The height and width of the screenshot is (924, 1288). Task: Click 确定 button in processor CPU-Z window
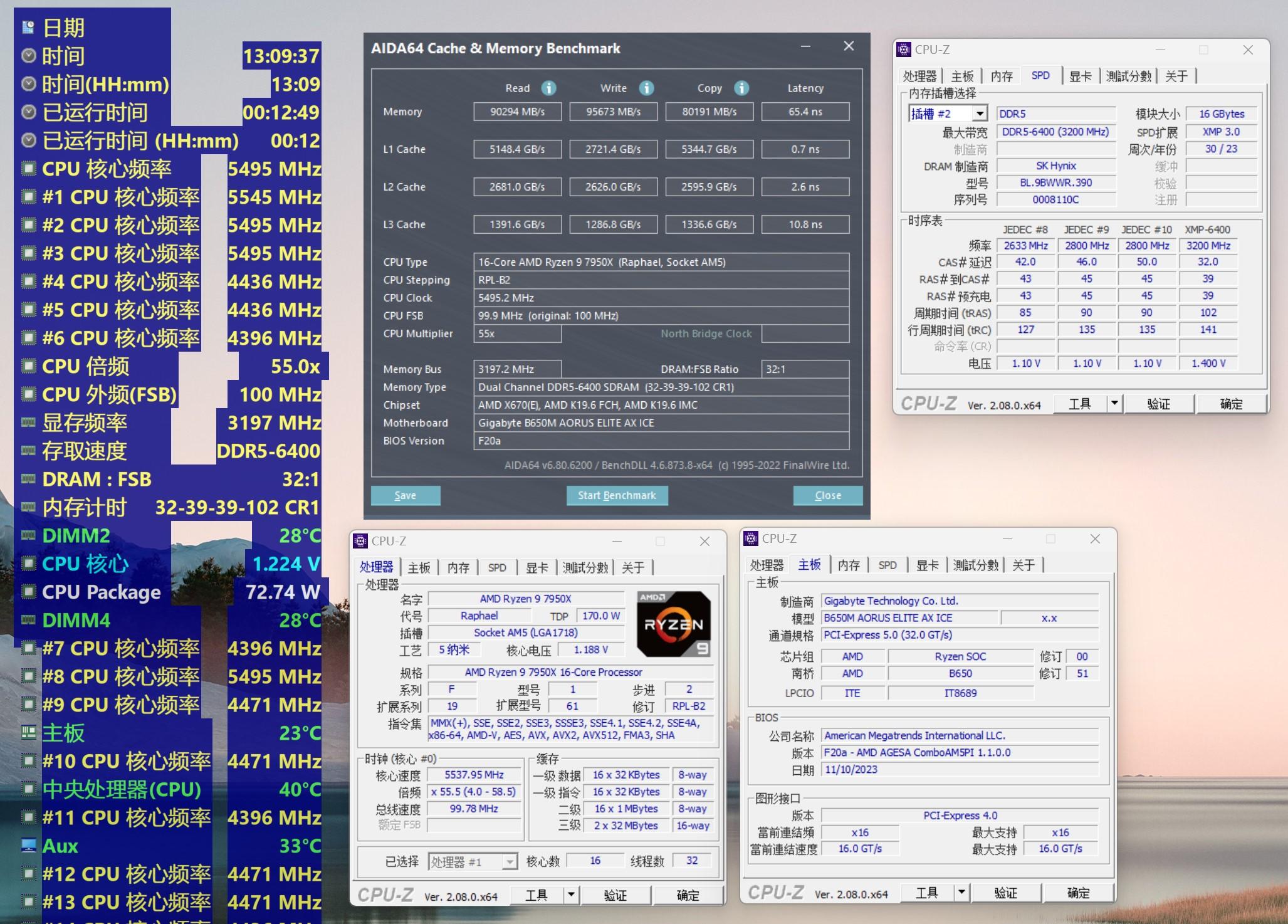[688, 895]
